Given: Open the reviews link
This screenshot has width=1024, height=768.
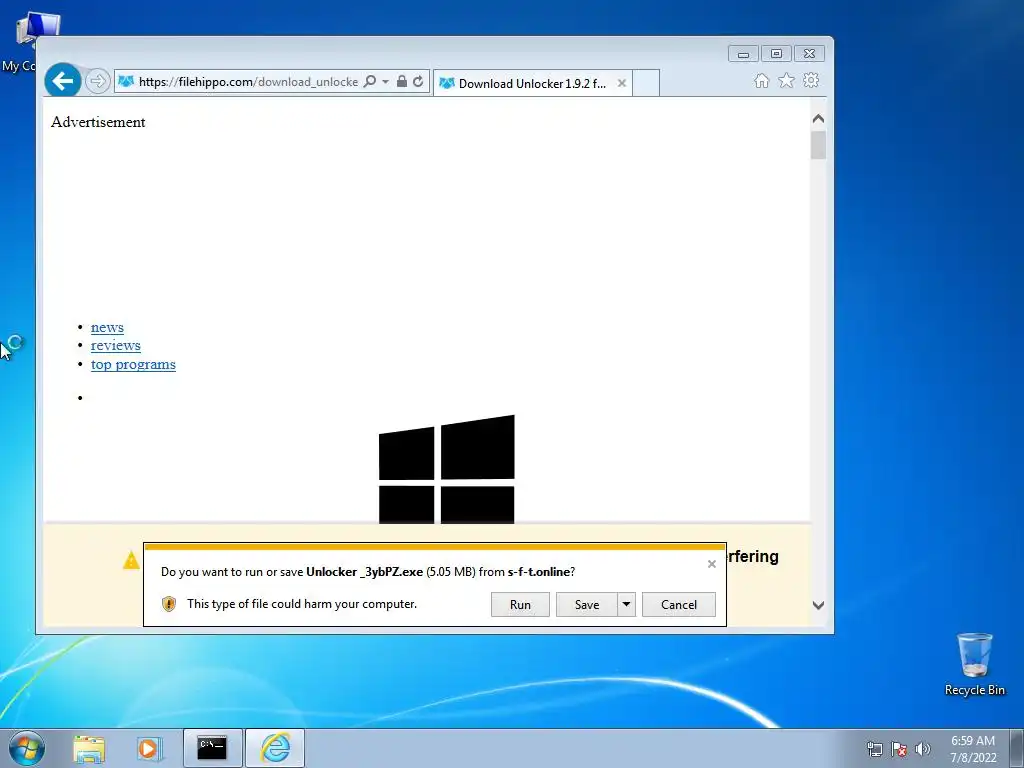Looking at the screenshot, I should [116, 345].
